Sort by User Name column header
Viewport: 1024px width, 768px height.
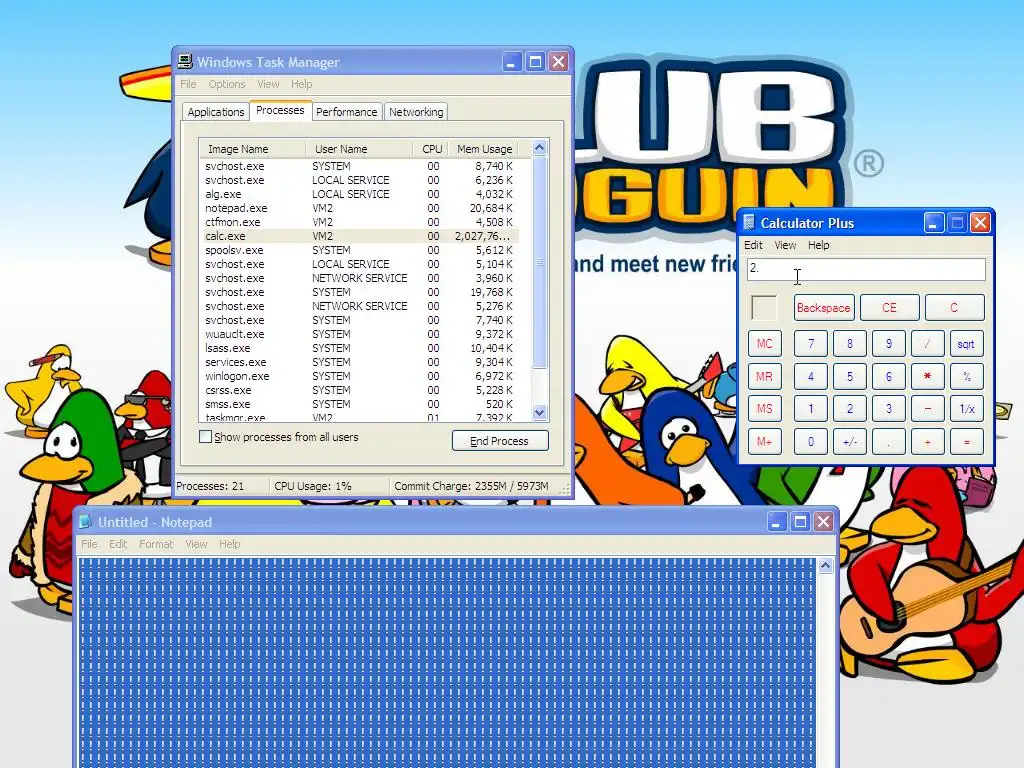[x=359, y=149]
